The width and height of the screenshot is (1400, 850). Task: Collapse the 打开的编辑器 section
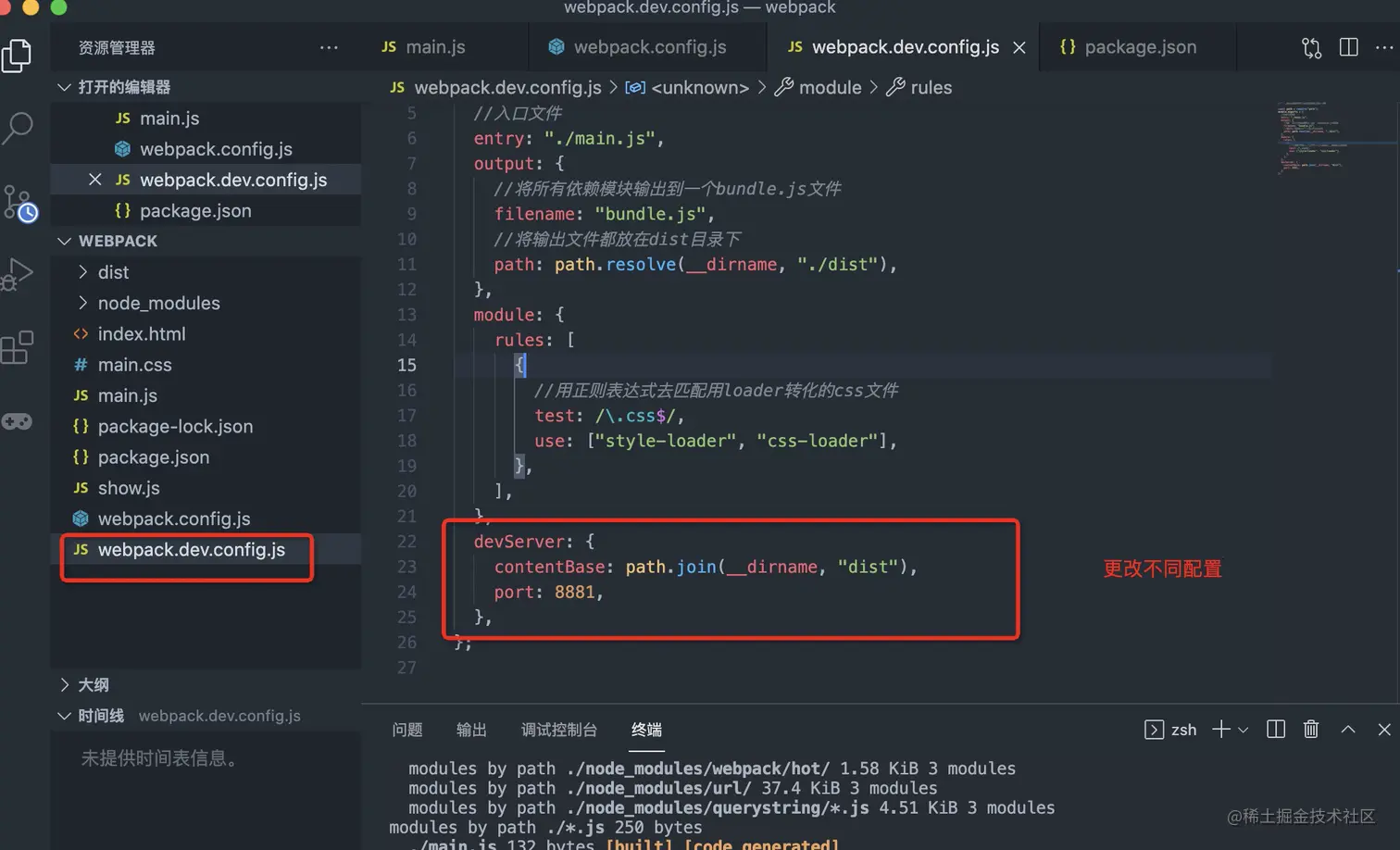point(64,87)
